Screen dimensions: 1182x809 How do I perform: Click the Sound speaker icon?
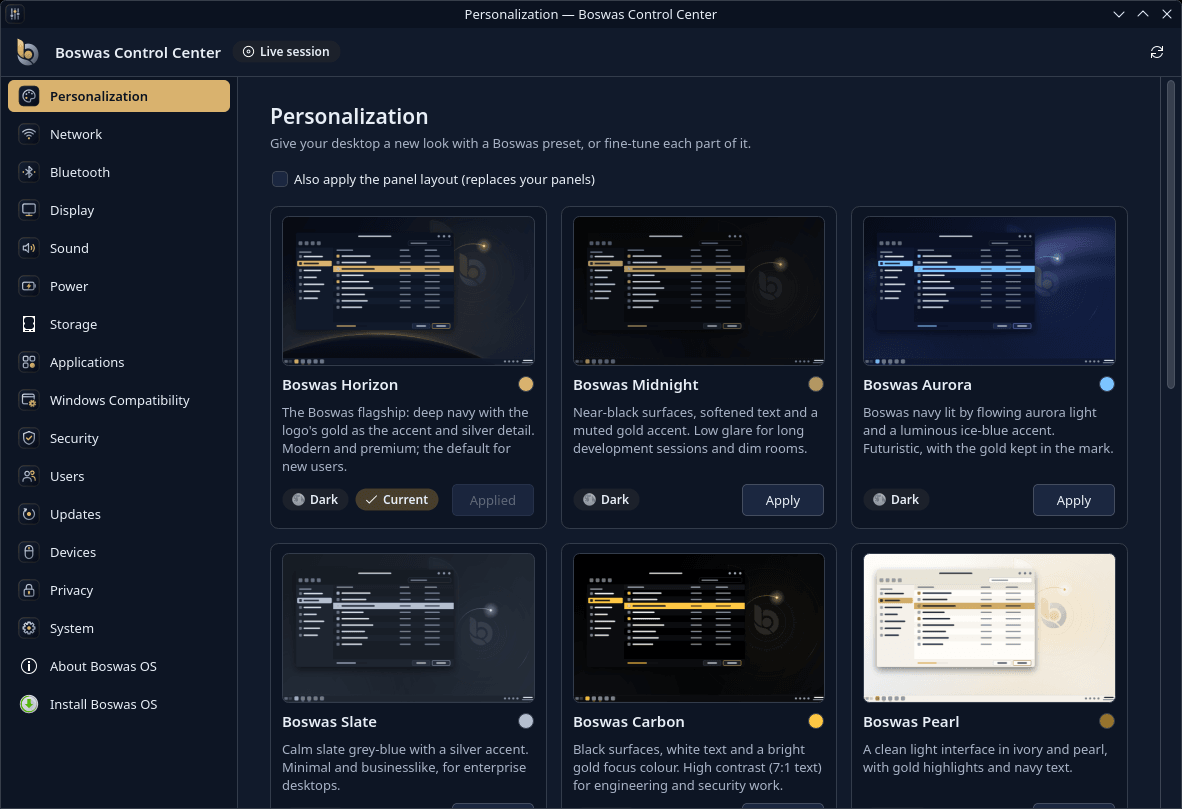(29, 248)
